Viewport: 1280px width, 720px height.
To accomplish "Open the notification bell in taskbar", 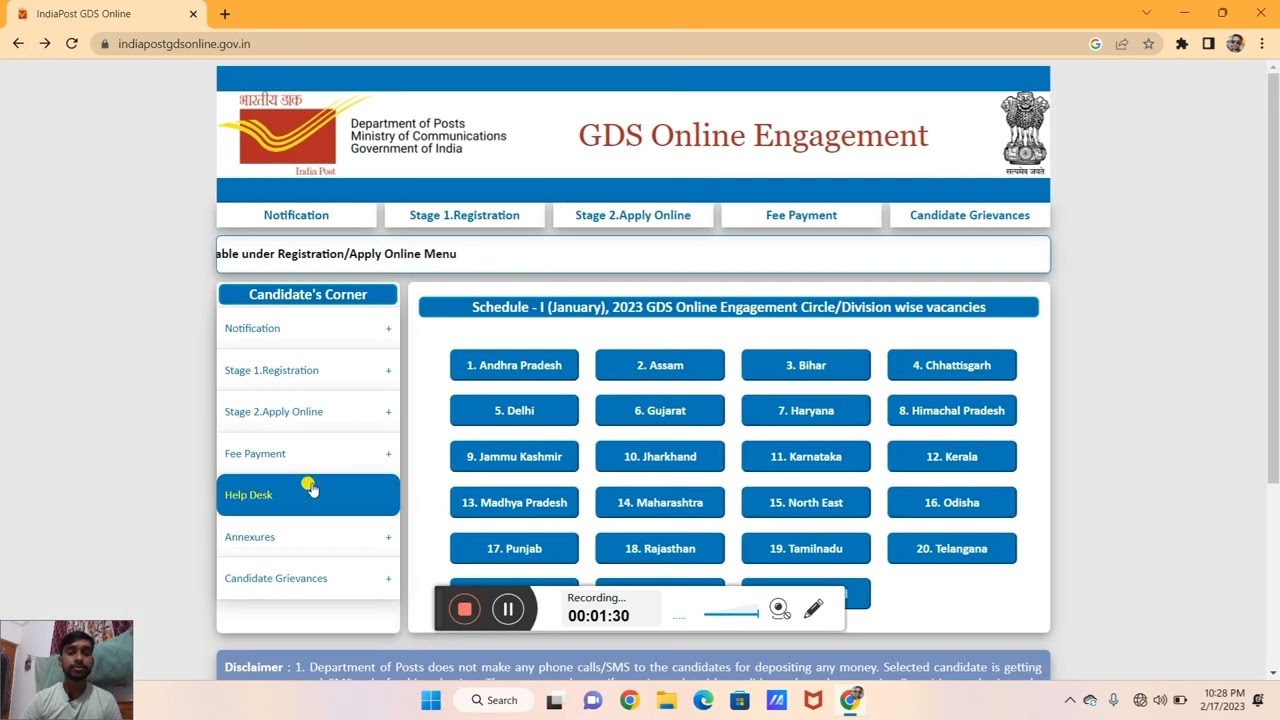I will point(1260,700).
